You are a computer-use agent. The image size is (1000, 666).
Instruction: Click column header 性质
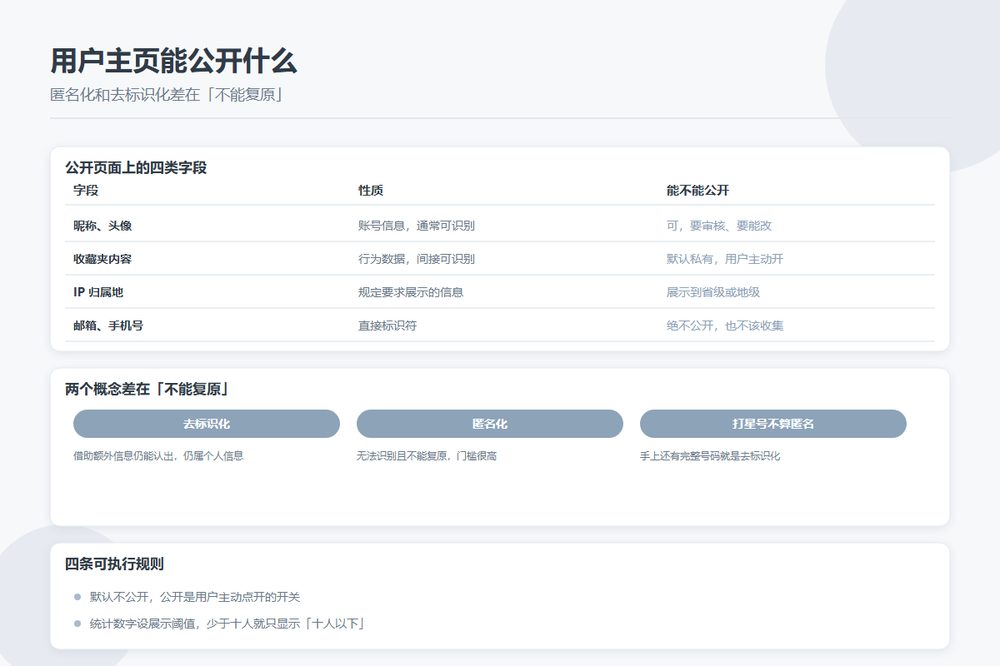(x=371, y=190)
